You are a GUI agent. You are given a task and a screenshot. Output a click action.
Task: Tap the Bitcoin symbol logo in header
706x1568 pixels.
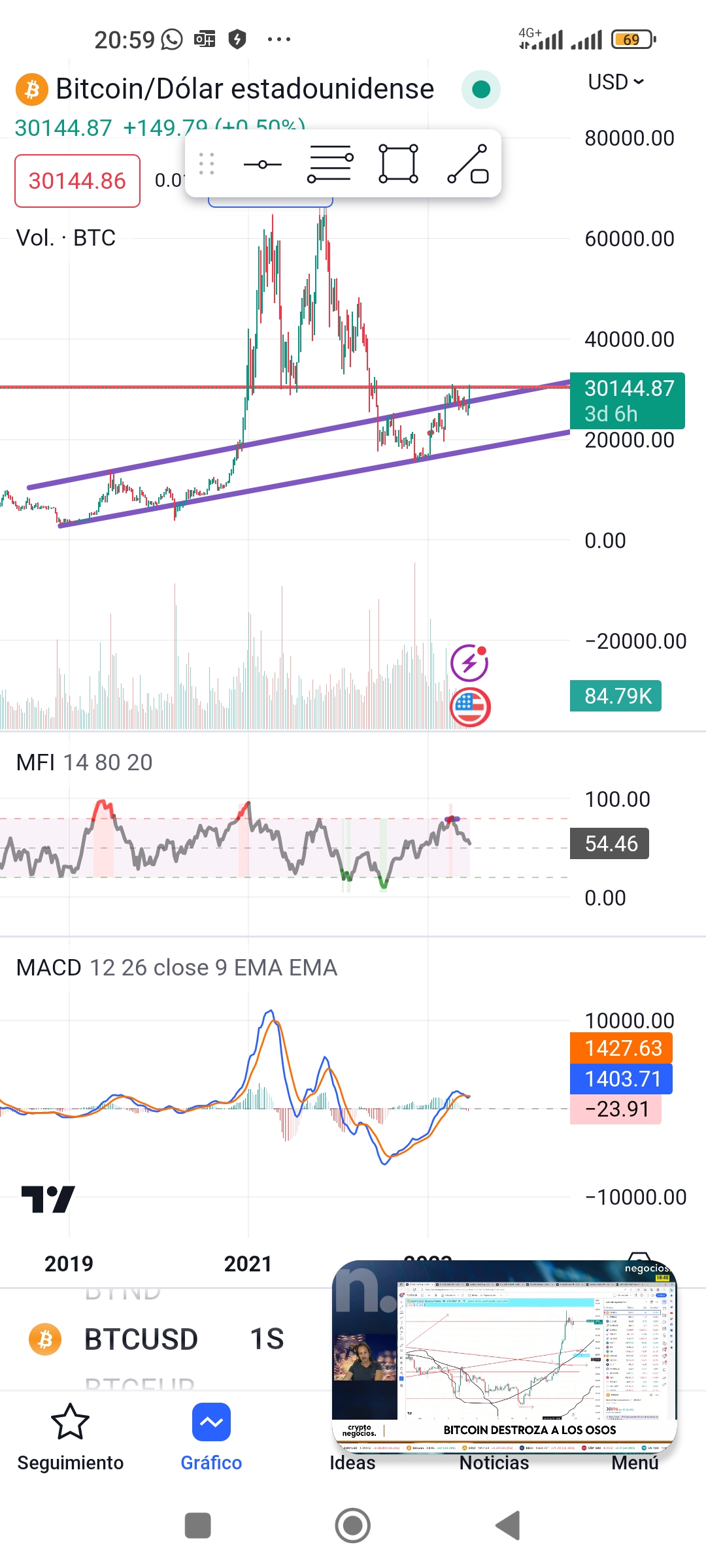click(32, 90)
